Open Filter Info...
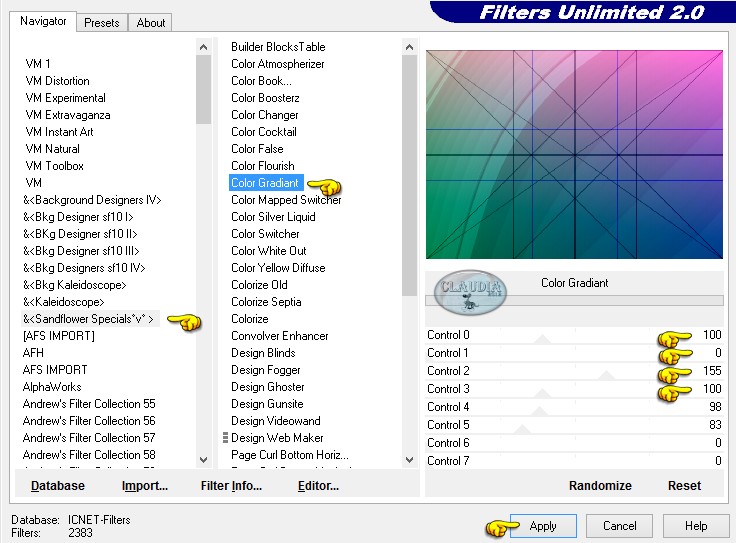The width and height of the screenshot is (736, 543). click(231, 485)
